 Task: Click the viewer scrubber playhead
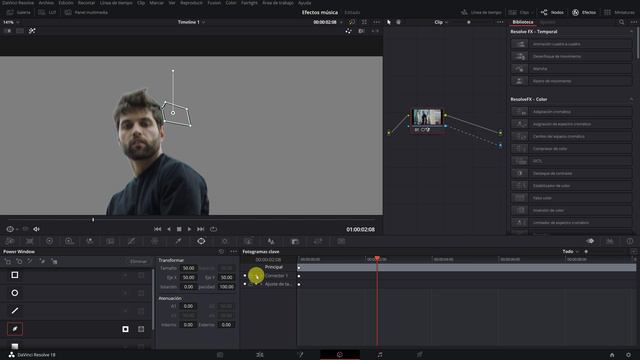tap(93, 220)
